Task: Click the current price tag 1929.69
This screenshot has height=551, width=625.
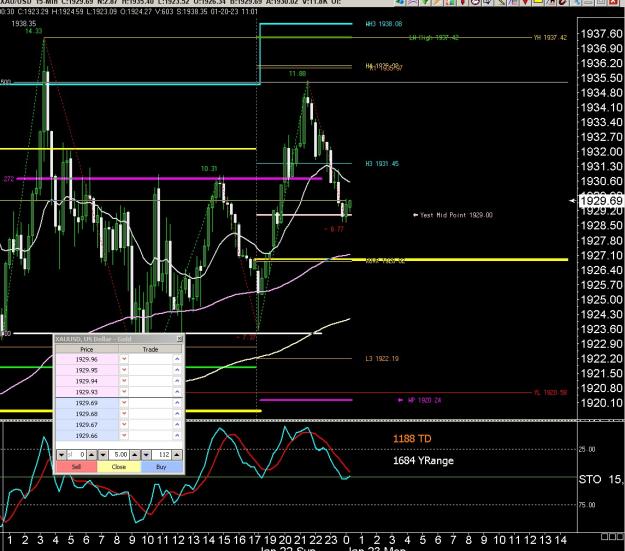Action: click(x=601, y=201)
